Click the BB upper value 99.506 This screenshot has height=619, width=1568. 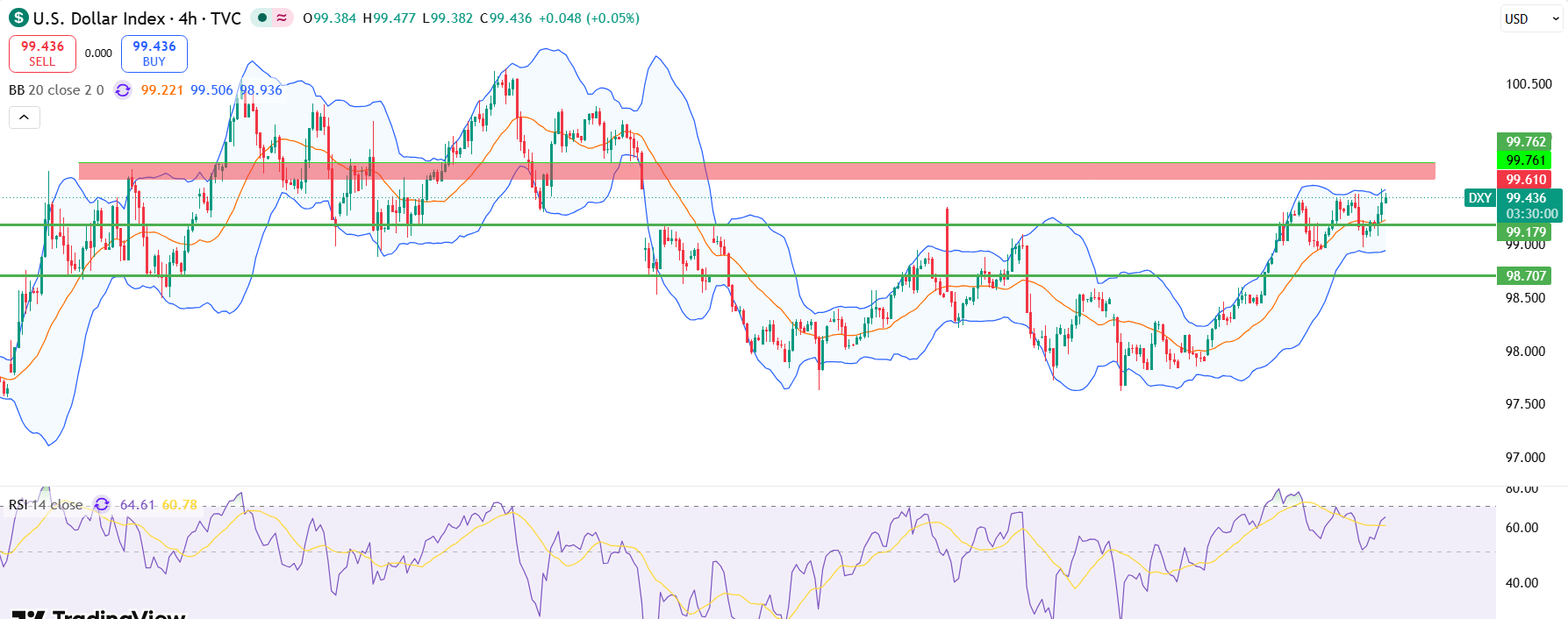coord(211,89)
